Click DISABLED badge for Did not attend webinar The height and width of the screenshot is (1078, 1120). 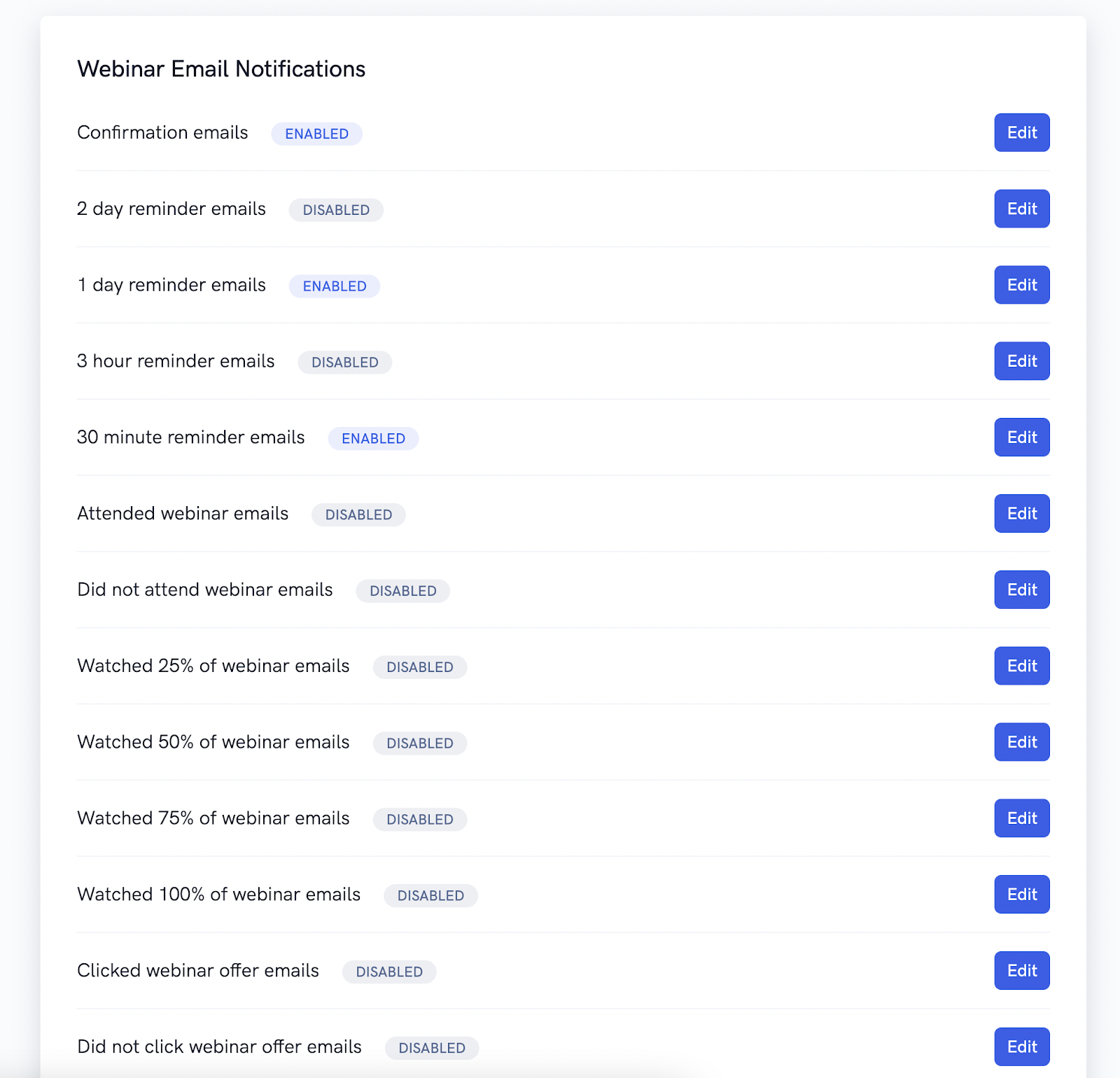[403, 591]
